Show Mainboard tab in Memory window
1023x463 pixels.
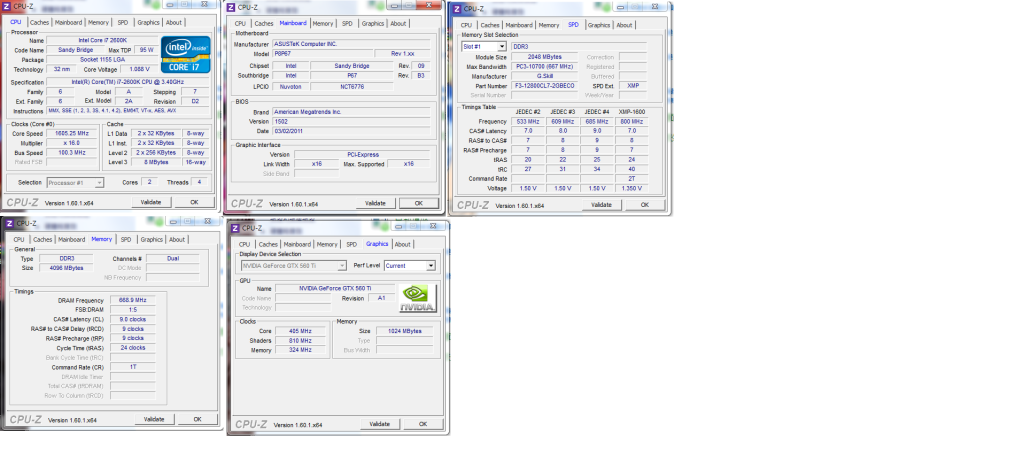pos(72,239)
